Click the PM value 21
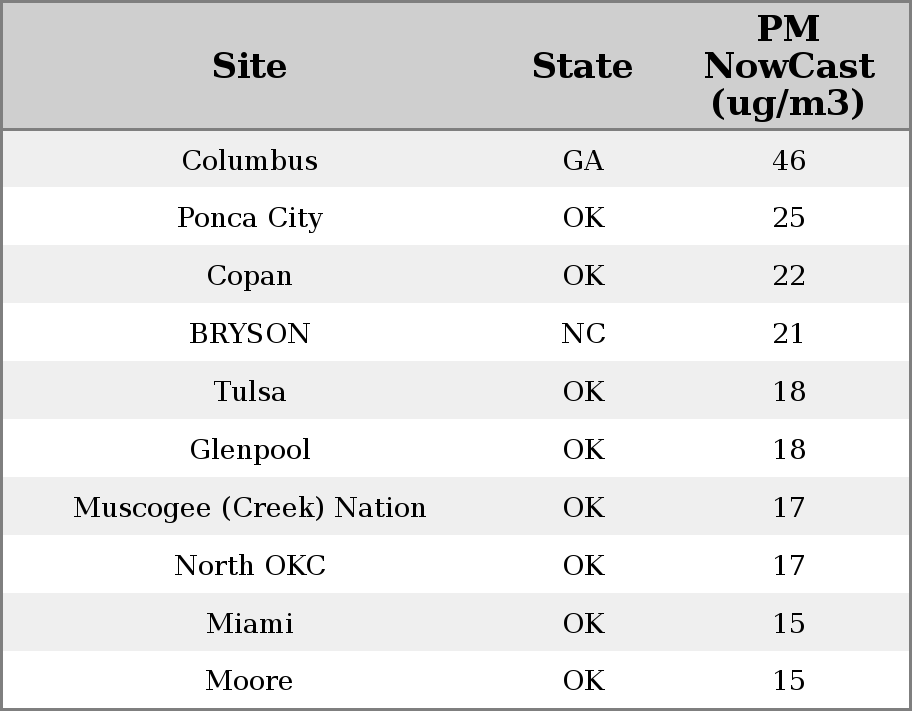This screenshot has height=711, width=912. (x=789, y=334)
